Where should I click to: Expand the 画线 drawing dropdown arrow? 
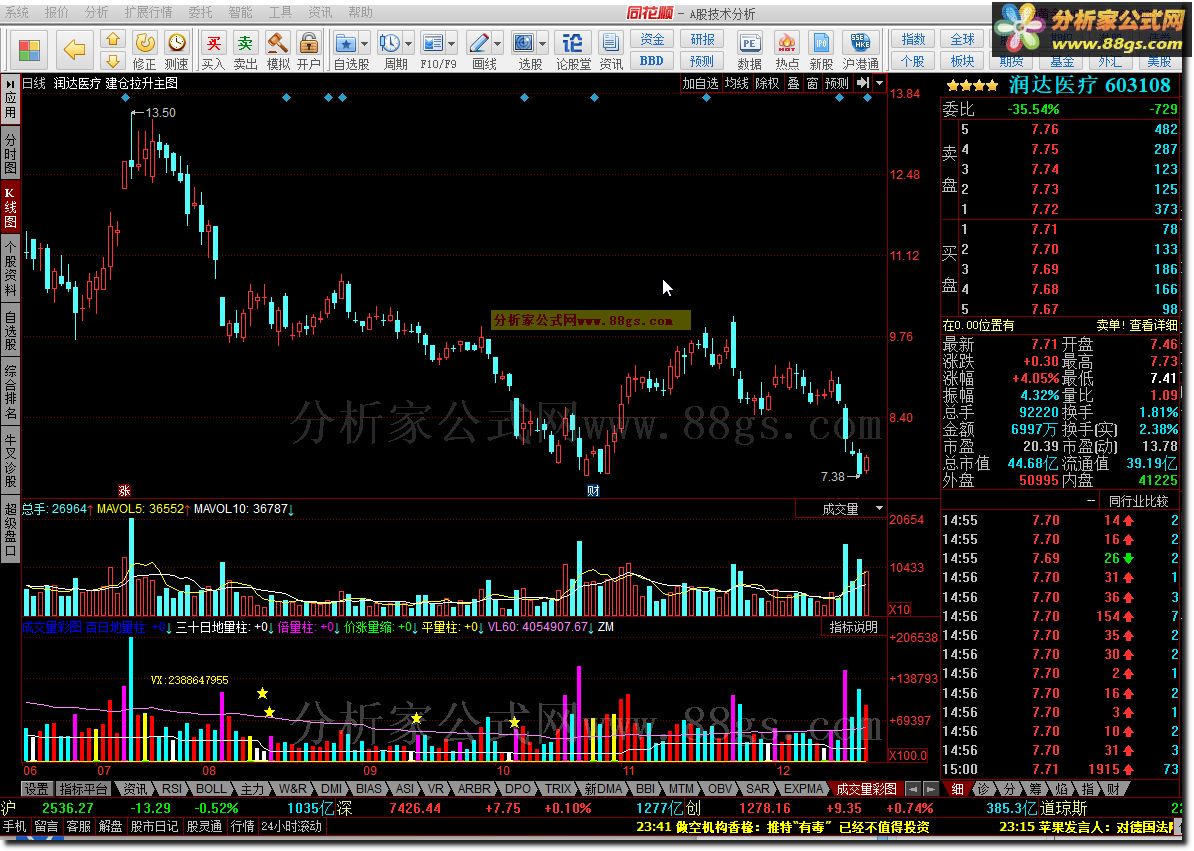(498, 43)
